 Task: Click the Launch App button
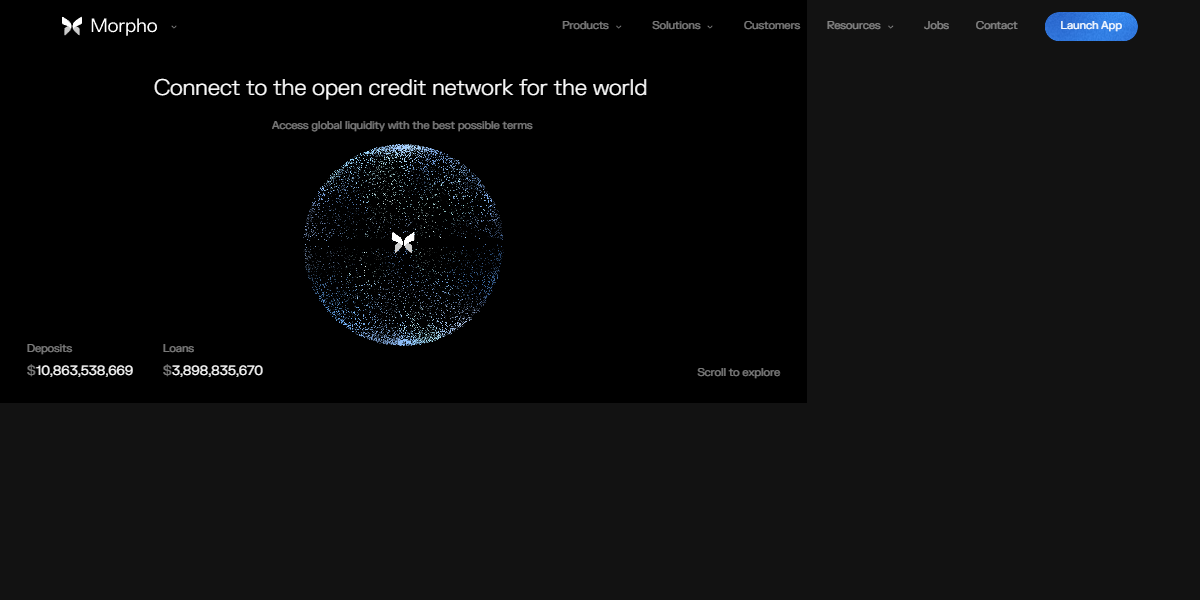point(1091,26)
